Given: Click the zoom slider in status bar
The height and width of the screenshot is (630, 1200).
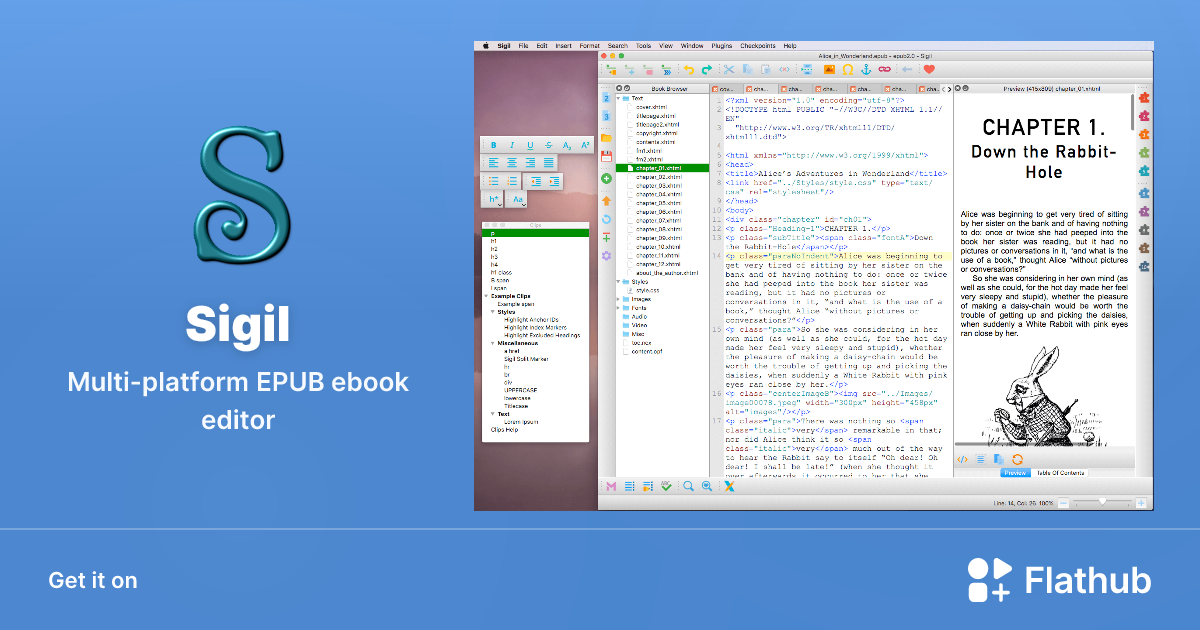Looking at the screenshot, I should point(1102,500).
